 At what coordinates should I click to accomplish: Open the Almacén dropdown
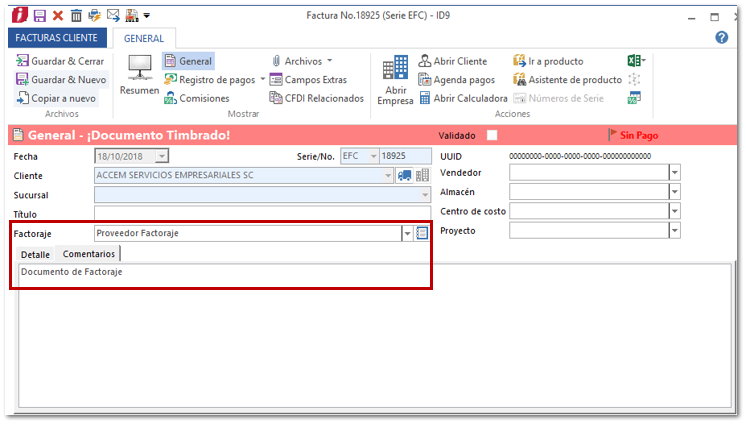[x=674, y=192]
